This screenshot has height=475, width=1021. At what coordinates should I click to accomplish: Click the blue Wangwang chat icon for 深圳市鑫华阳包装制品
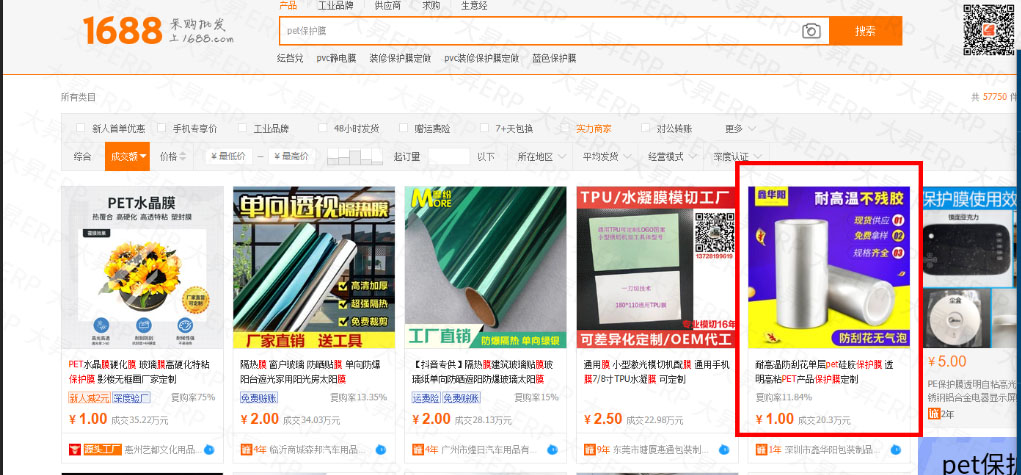tap(896, 450)
